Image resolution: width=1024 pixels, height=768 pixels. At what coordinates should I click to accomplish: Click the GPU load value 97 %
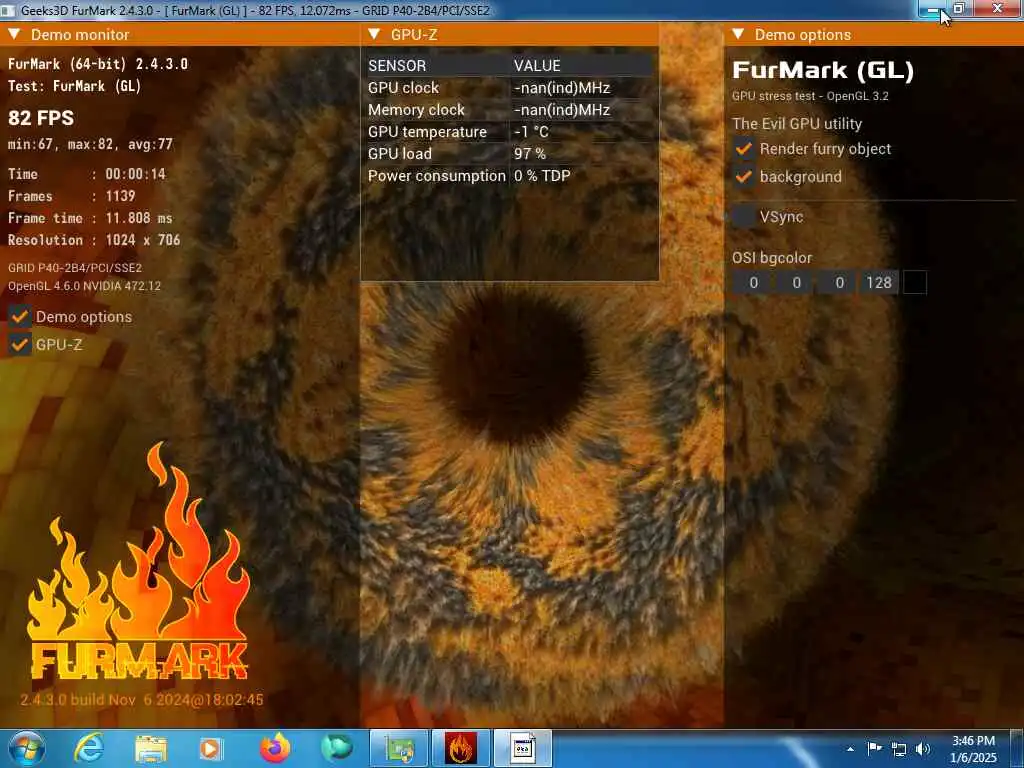click(530, 154)
